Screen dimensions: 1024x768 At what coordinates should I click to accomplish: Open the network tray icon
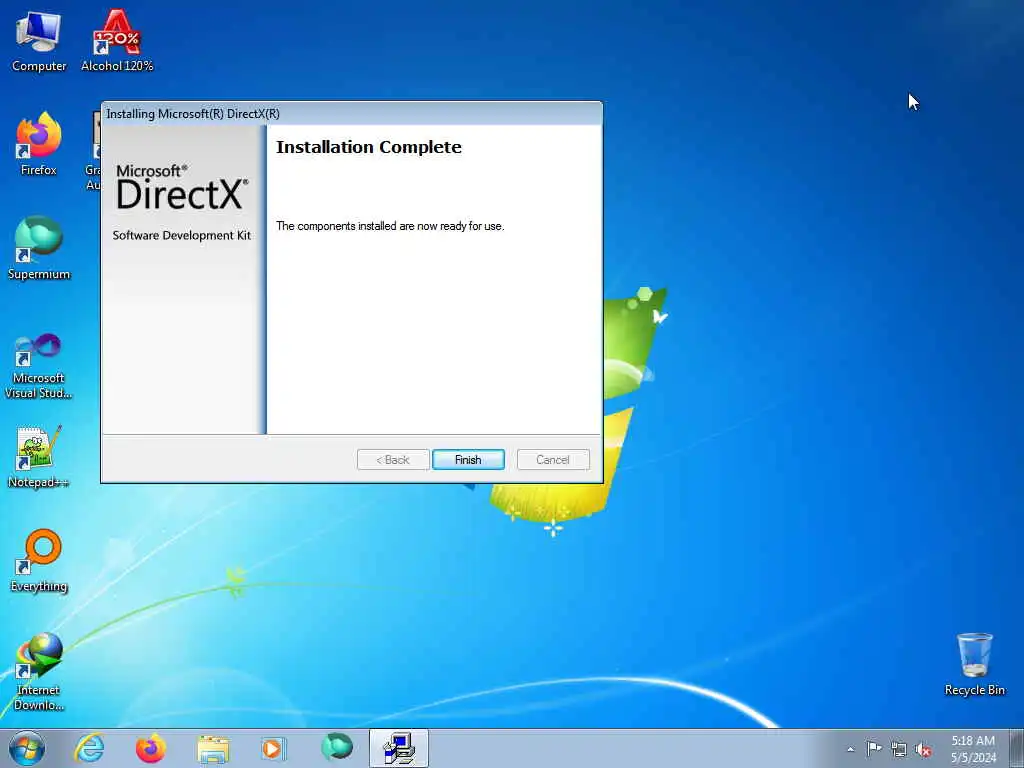tap(899, 749)
